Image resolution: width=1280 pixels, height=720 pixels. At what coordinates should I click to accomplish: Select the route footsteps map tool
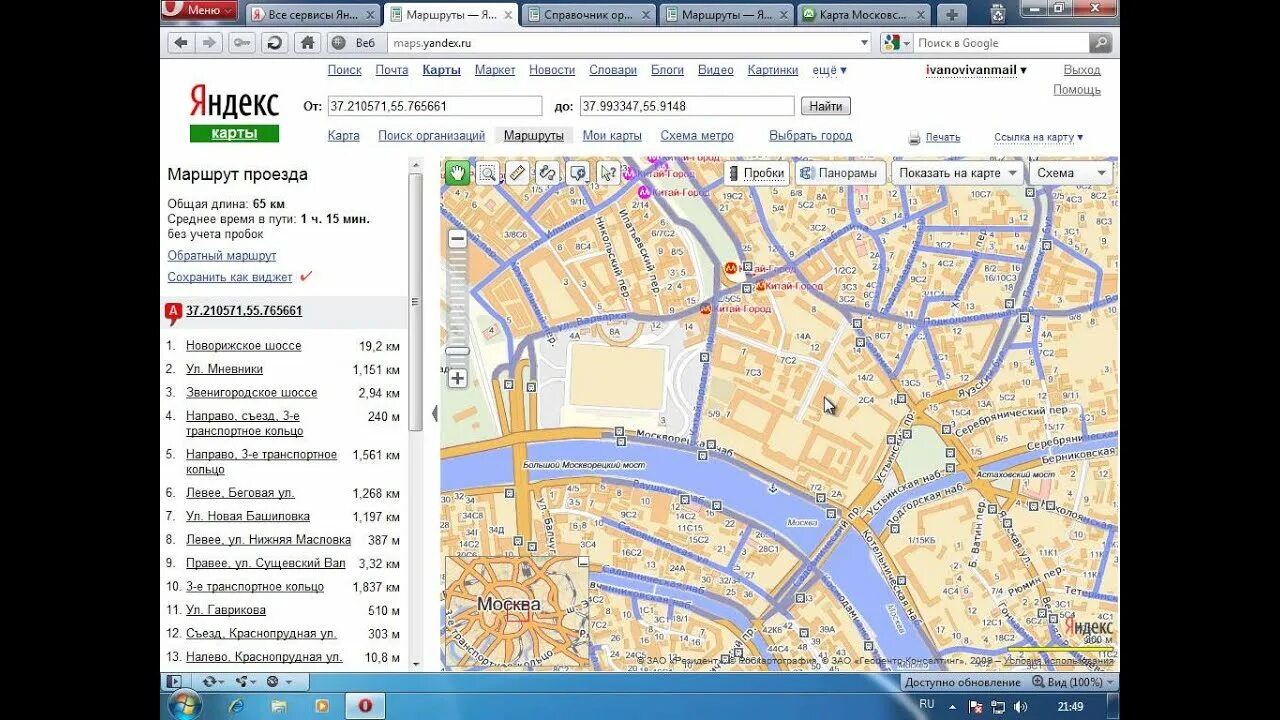point(547,172)
